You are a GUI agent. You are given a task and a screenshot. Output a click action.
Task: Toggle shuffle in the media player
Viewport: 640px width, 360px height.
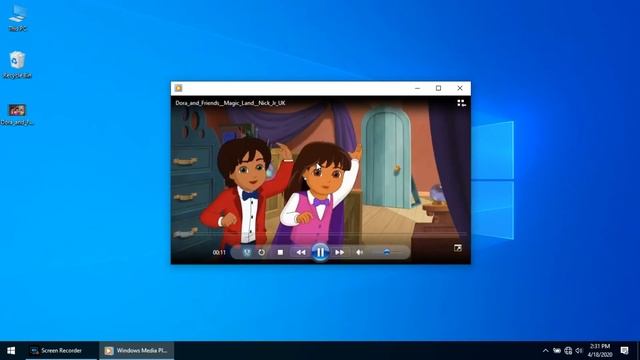[247, 252]
